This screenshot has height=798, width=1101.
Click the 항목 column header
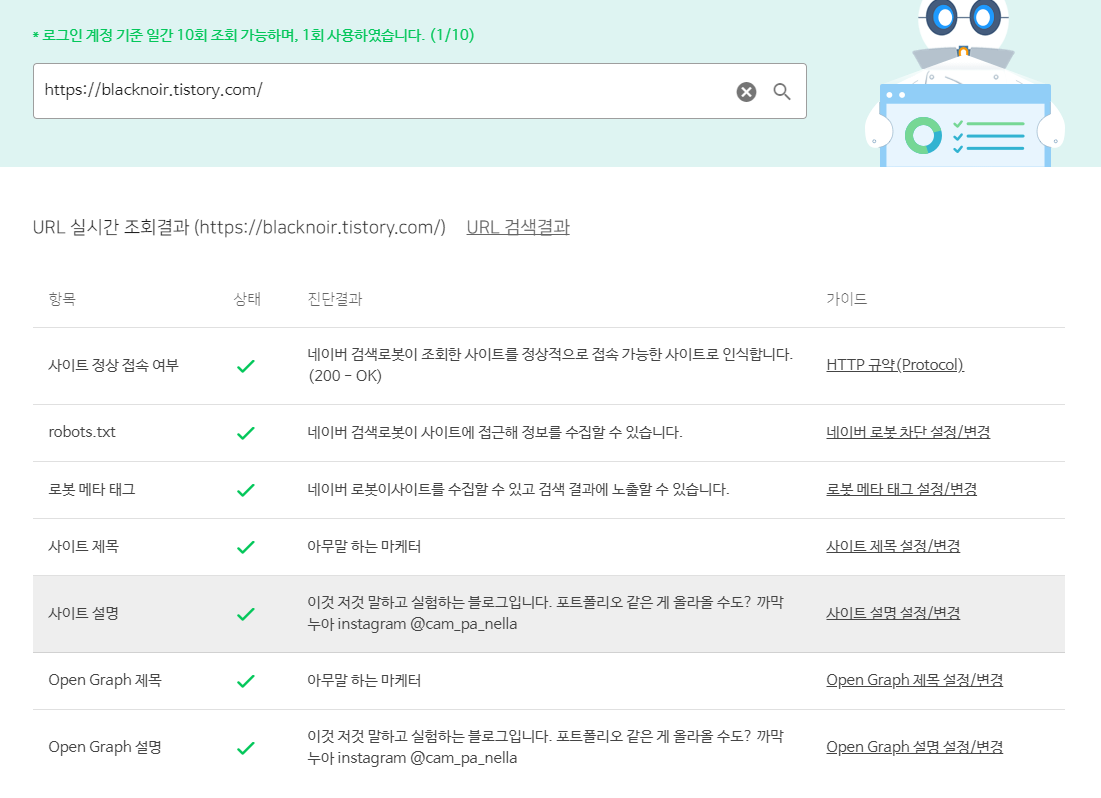(62, 299)
